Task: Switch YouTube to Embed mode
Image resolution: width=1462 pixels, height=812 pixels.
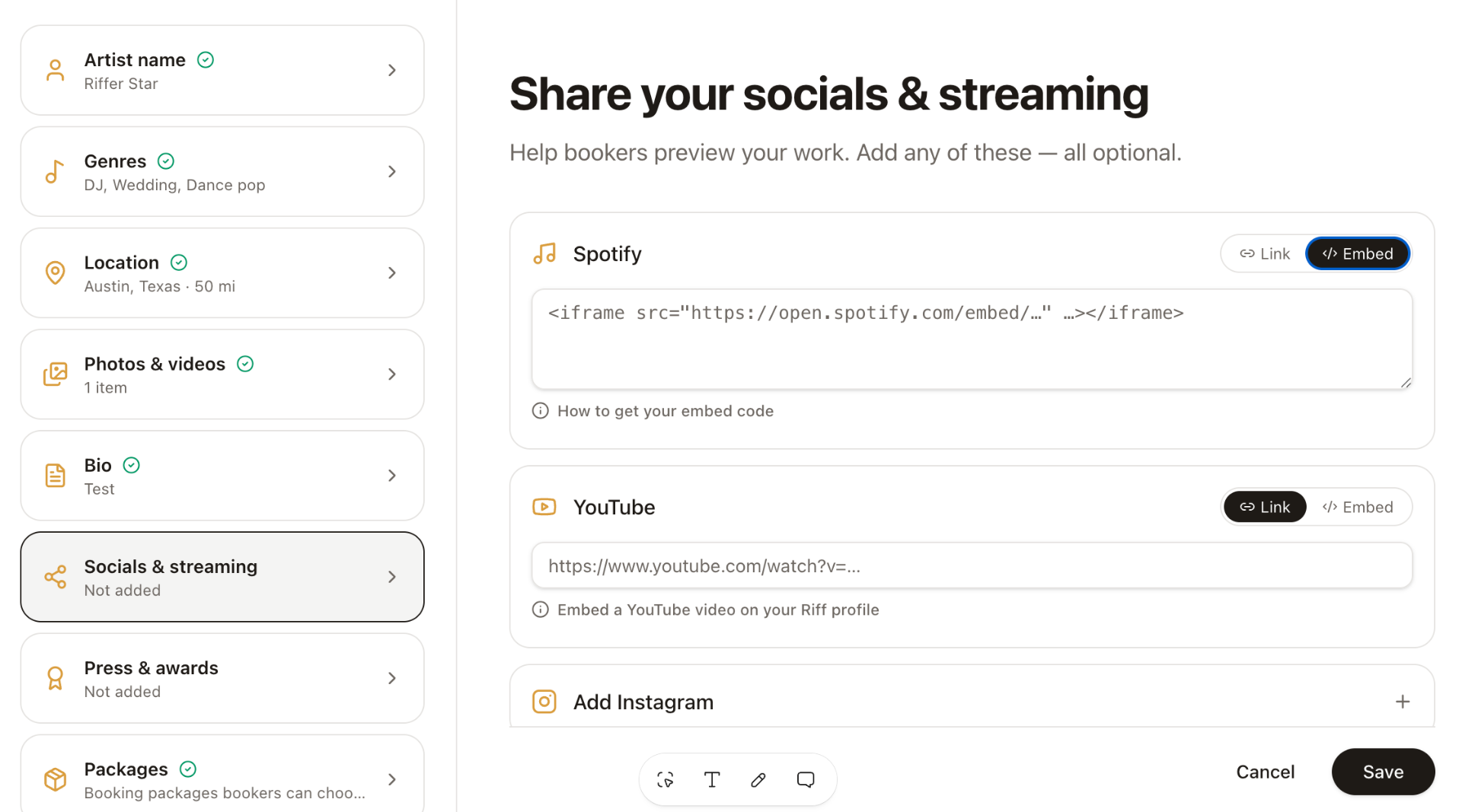Action: (1358, 507)
